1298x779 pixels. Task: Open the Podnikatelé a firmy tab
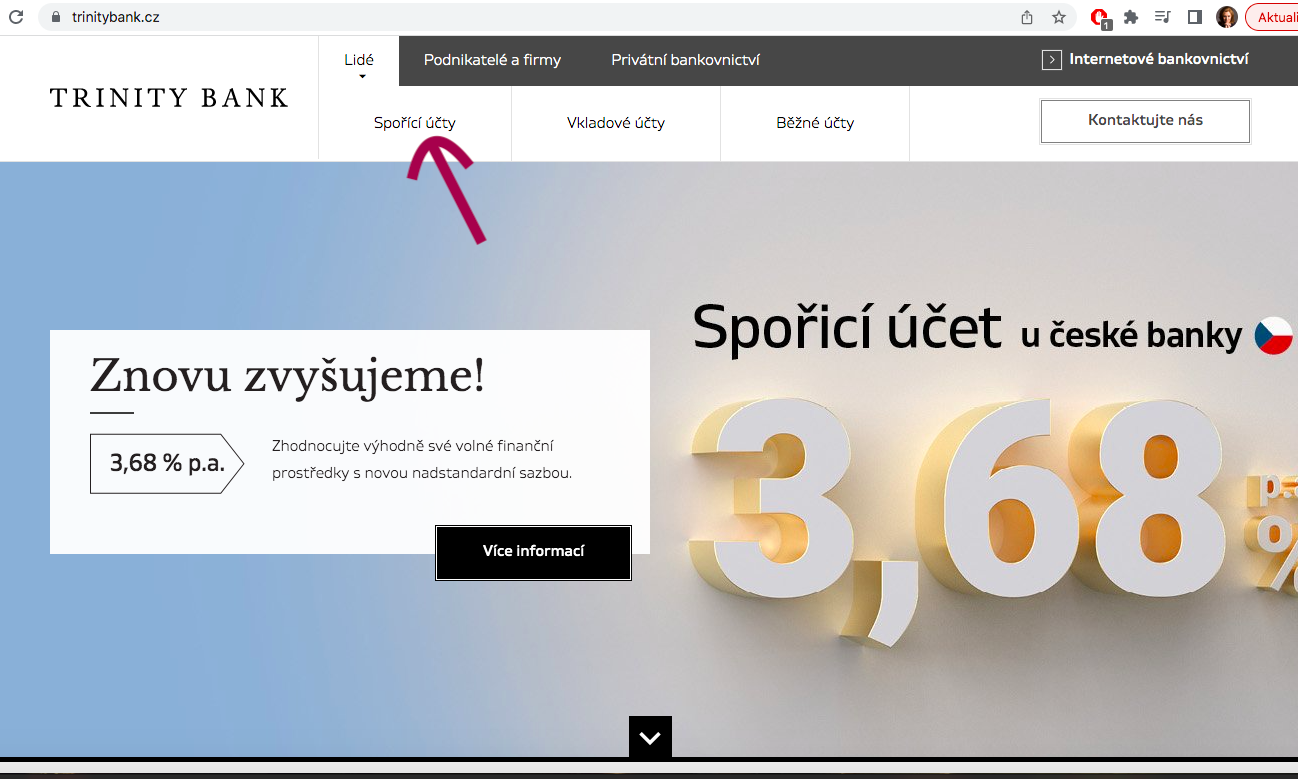492,60
